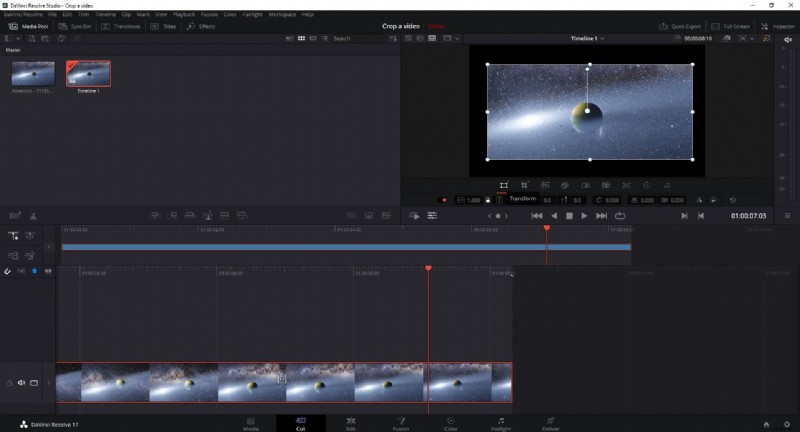The image size is (800, 432).
Task: Click the Import Media file icon
Action: (32, 38)
